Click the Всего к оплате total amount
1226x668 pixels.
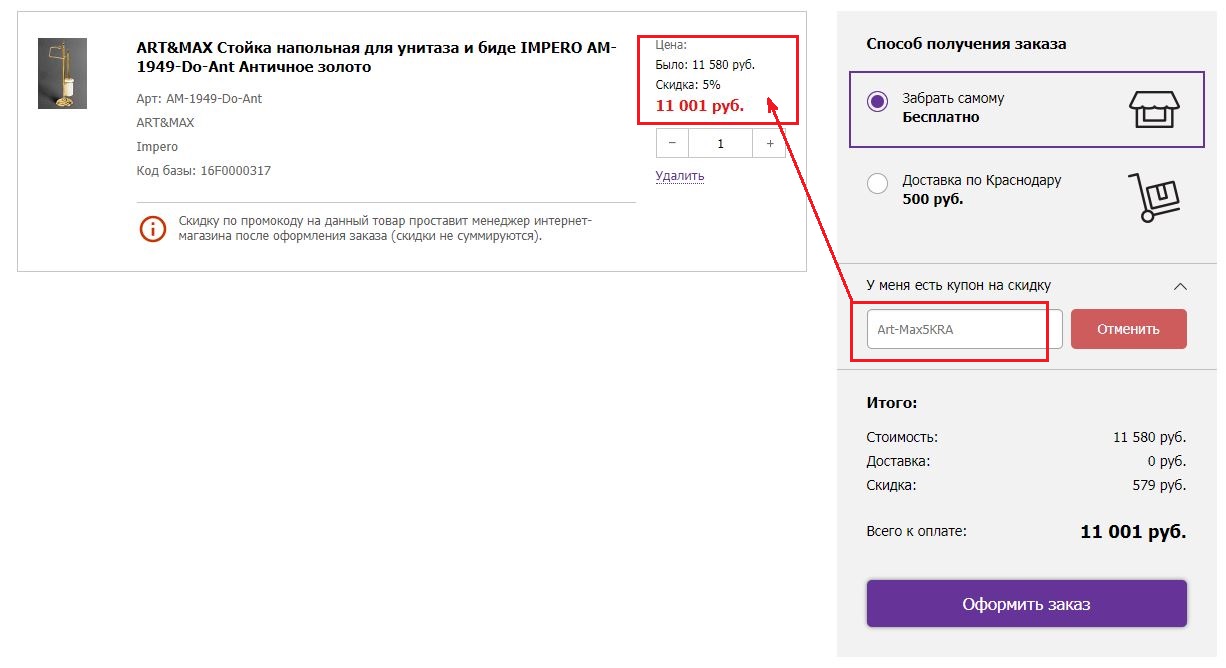pos(1133,532)
